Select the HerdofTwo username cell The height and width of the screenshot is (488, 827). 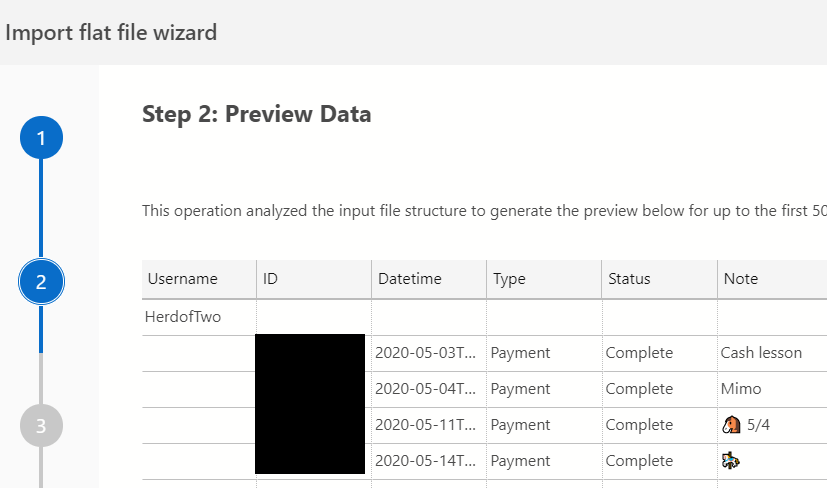tap(184, 317)
